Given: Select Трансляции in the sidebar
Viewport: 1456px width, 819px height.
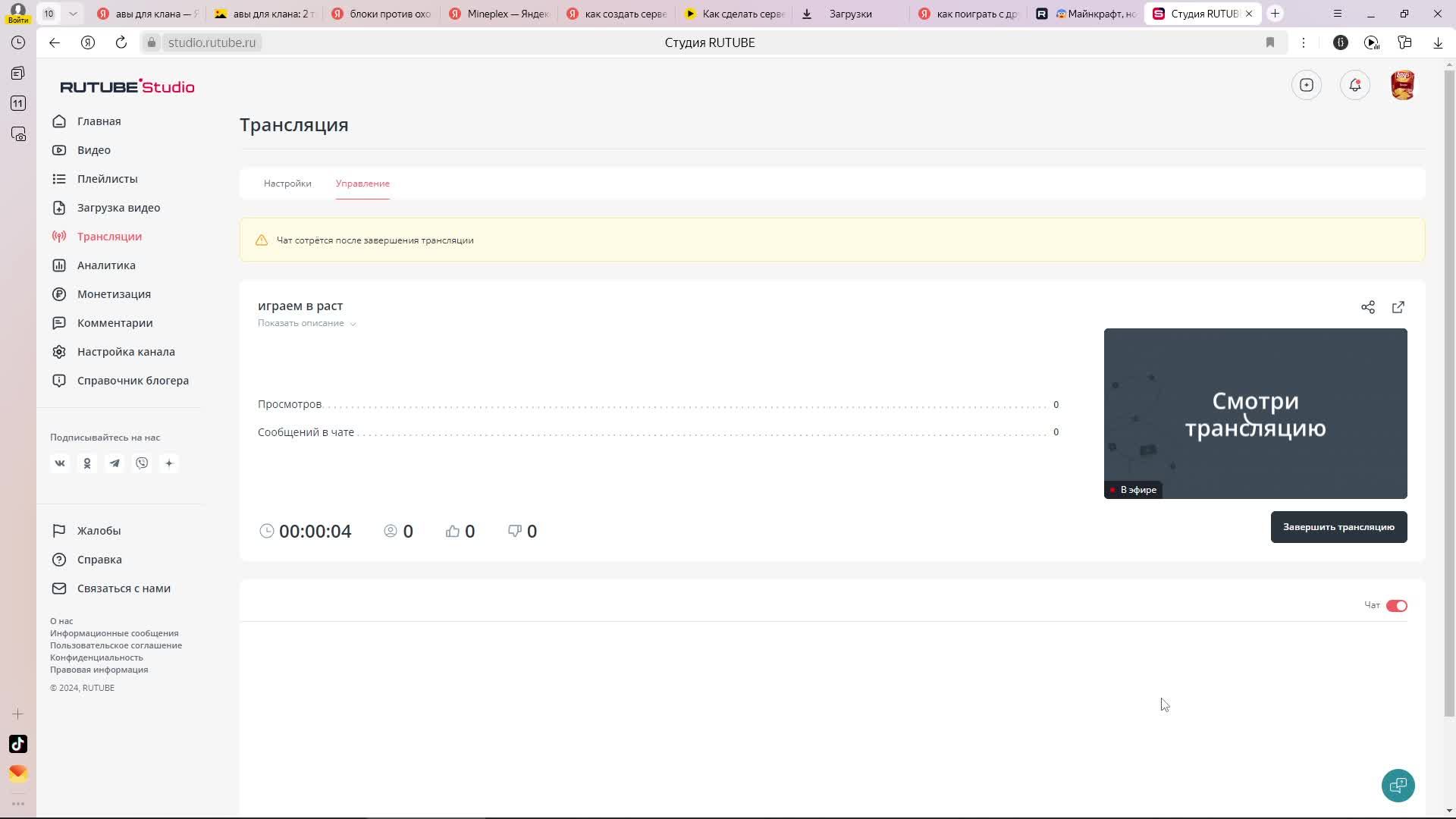Looking at the screenshot, I should pyautogui.click(x=109, y=237).
